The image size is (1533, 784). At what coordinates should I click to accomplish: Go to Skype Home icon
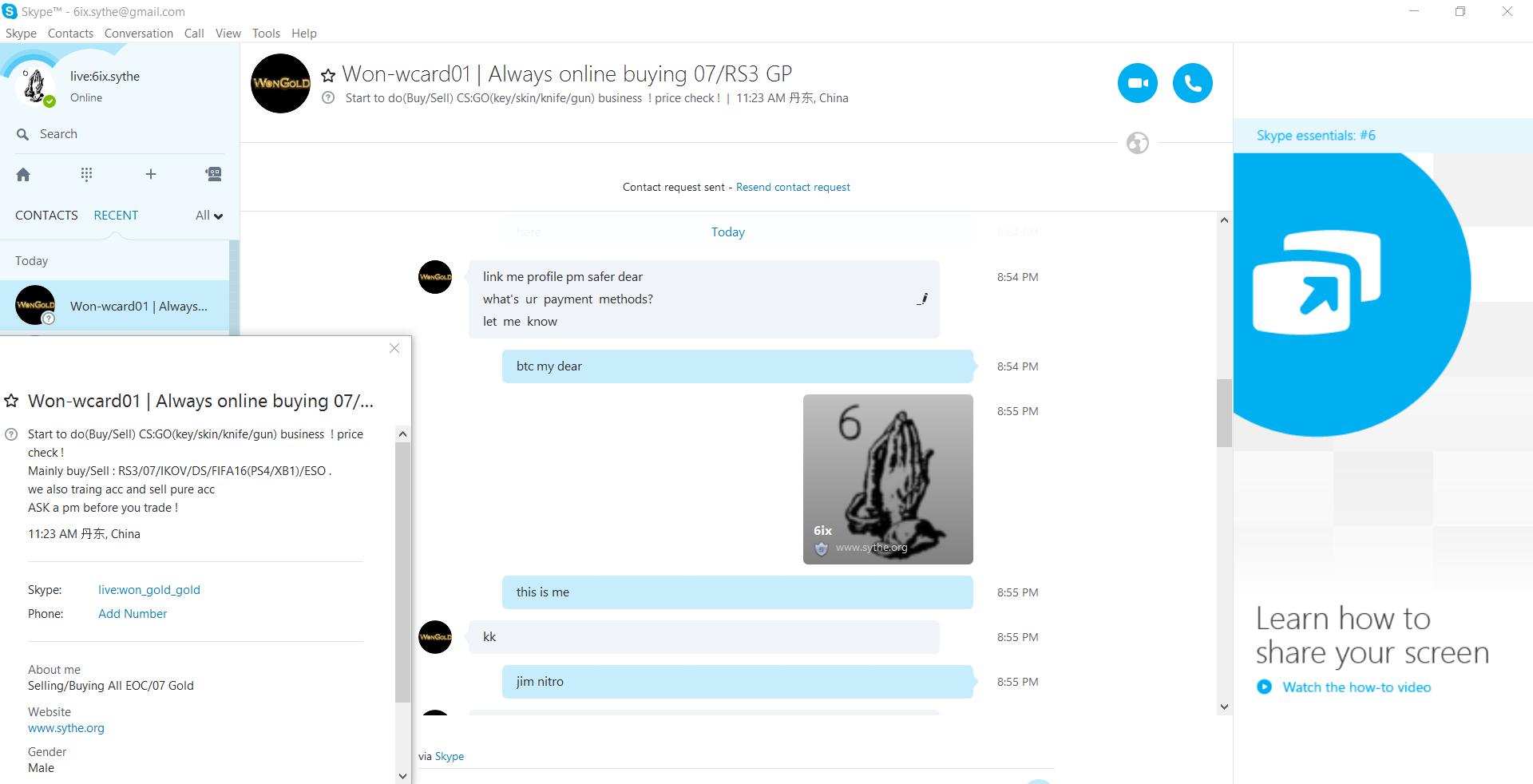[23, 174]
